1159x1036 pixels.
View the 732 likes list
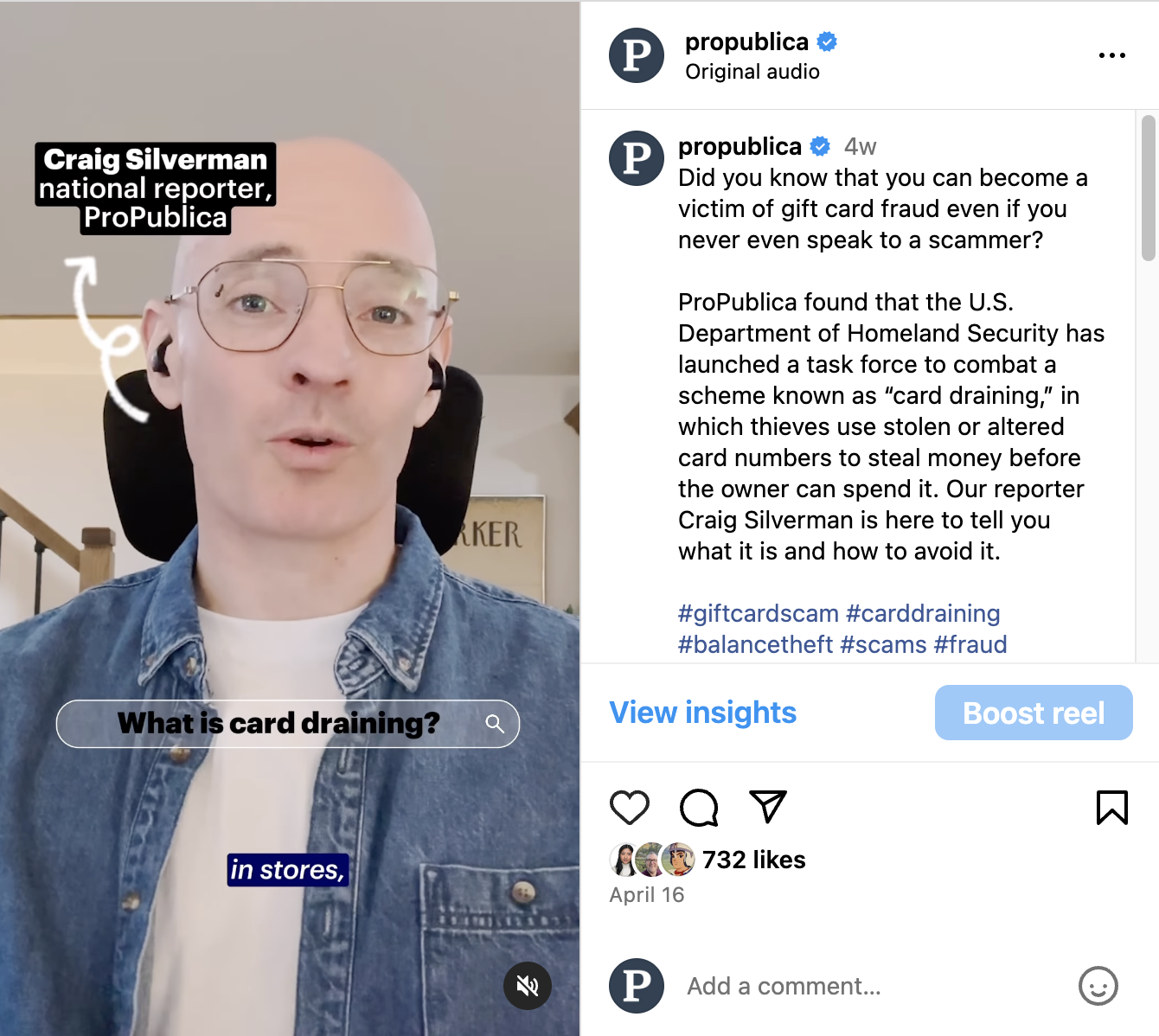[x=754, y=860]
